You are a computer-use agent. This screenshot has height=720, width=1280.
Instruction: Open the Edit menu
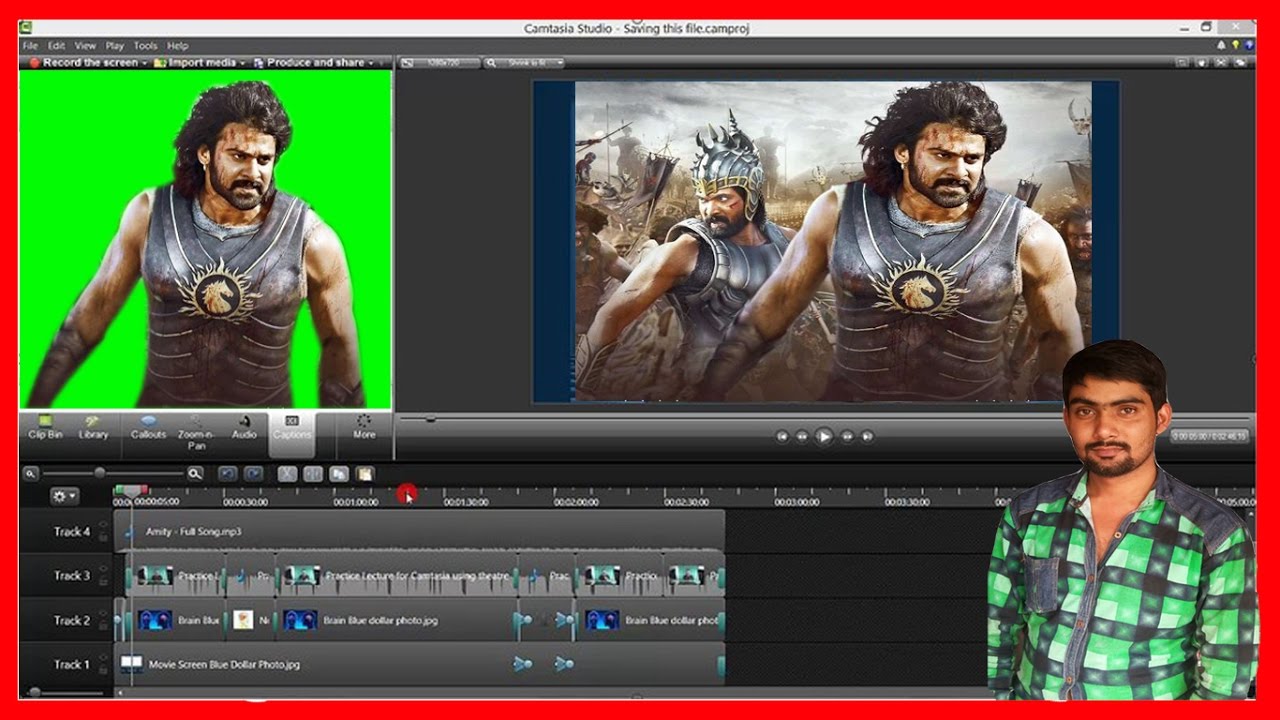(x=57, y=46)
